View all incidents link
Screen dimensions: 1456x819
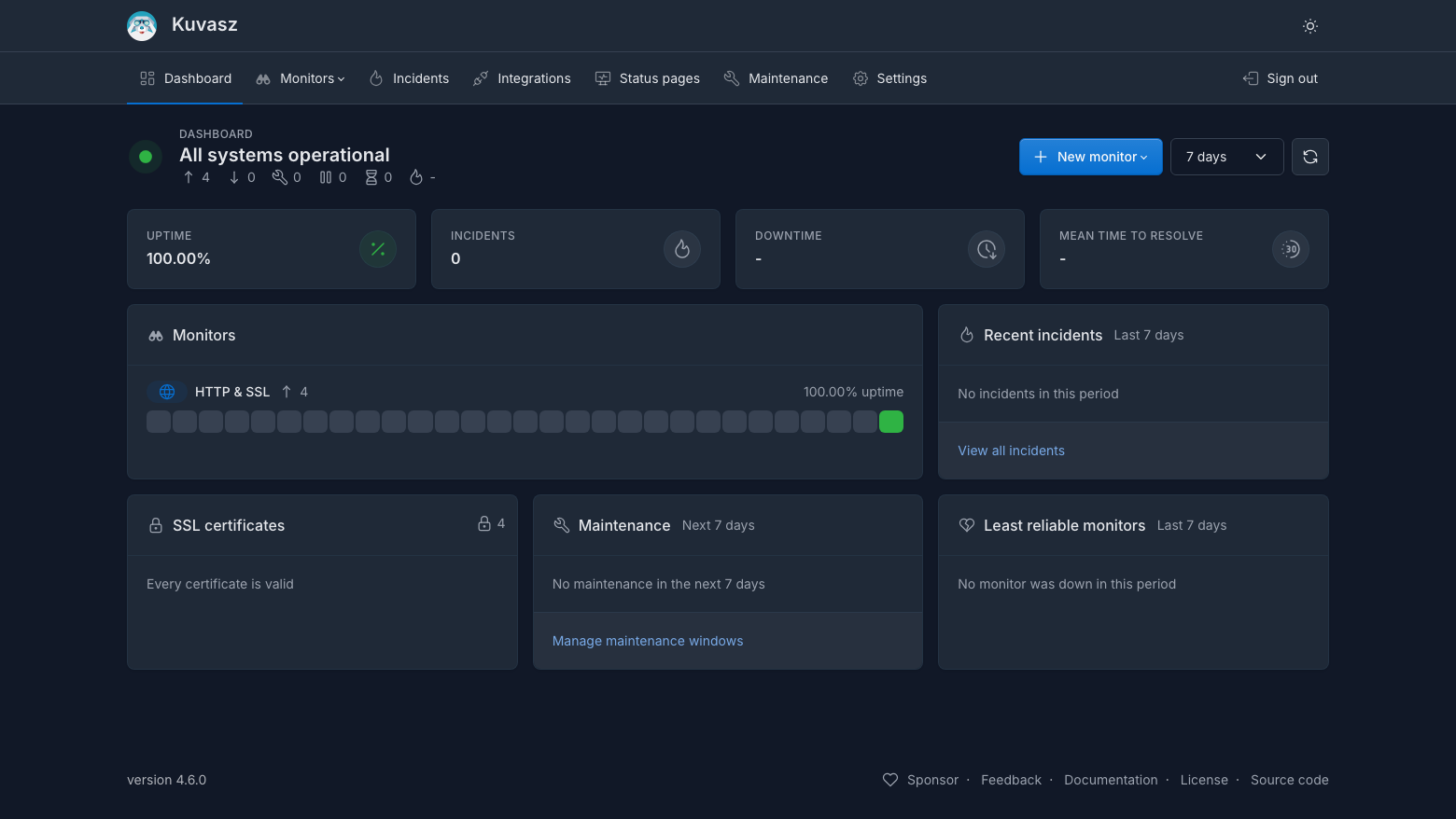pos(1011,451)
